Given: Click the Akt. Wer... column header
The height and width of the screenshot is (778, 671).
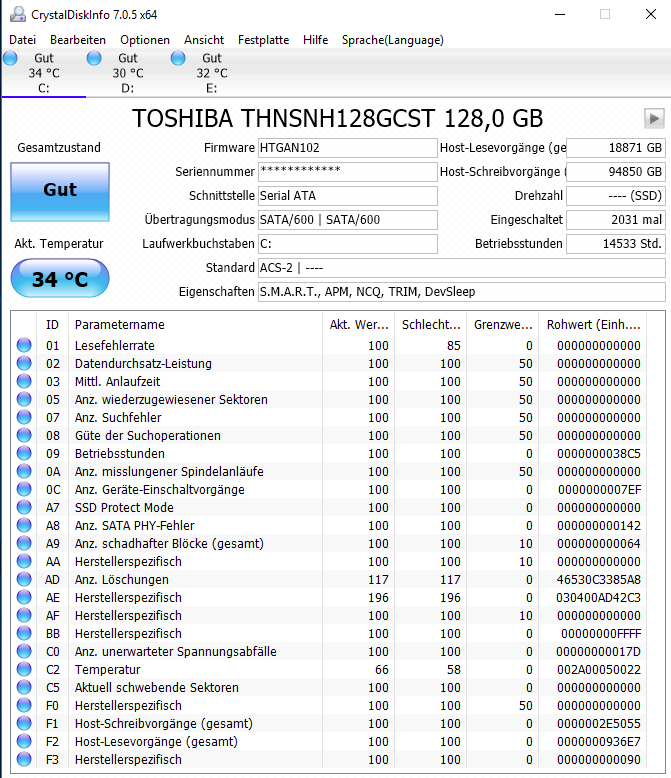Looking at the screenshot, I should [358, 324].
